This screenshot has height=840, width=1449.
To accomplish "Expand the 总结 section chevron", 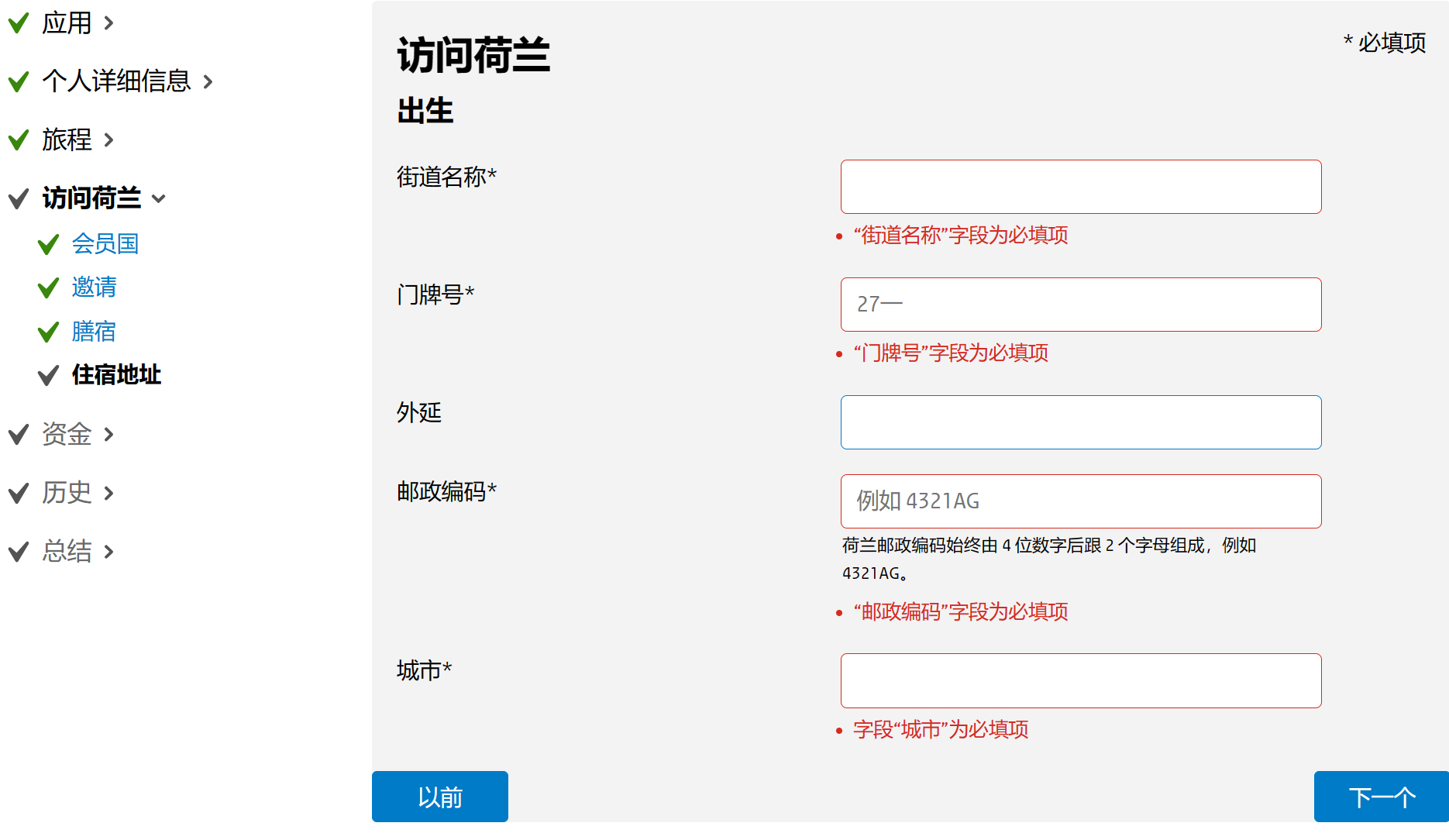I will [108, 552].
